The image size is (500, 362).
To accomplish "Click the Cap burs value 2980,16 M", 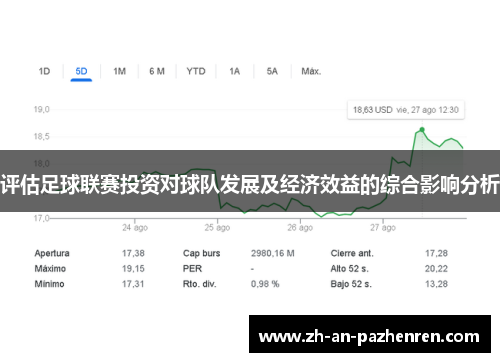I will [x=273, y=253].
